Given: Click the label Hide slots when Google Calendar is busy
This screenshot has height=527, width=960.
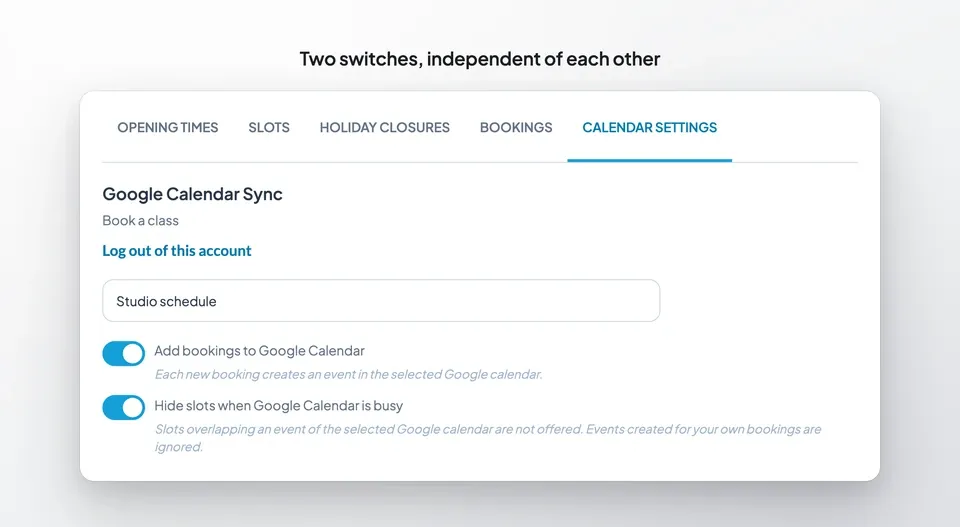Looking at the screenshot, I should click(x=279, y=406).
